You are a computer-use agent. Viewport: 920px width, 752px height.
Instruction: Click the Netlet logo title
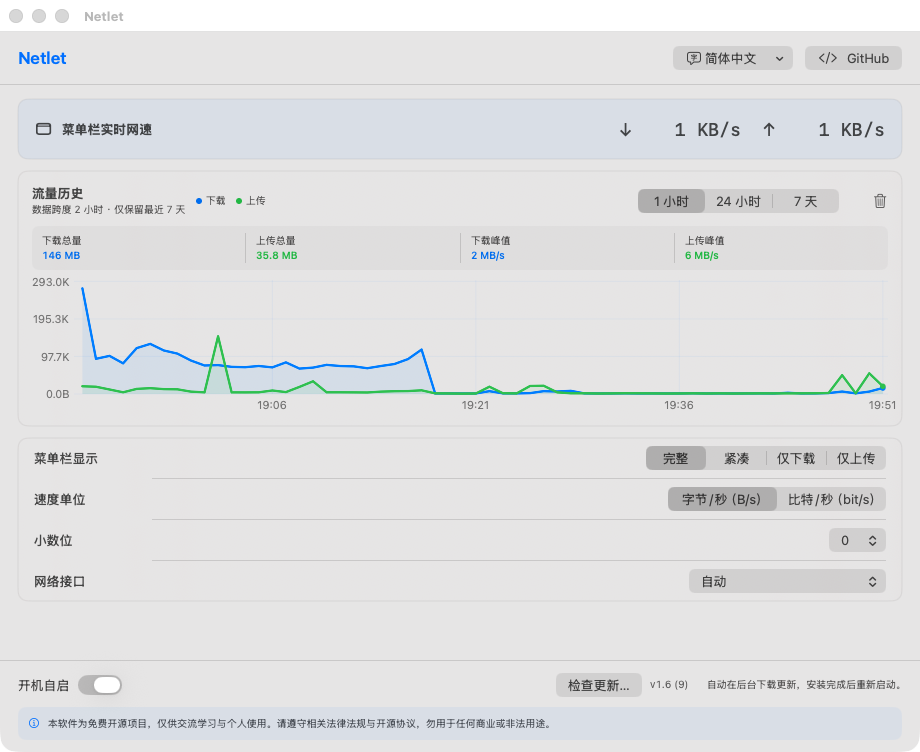click(42, 58)
